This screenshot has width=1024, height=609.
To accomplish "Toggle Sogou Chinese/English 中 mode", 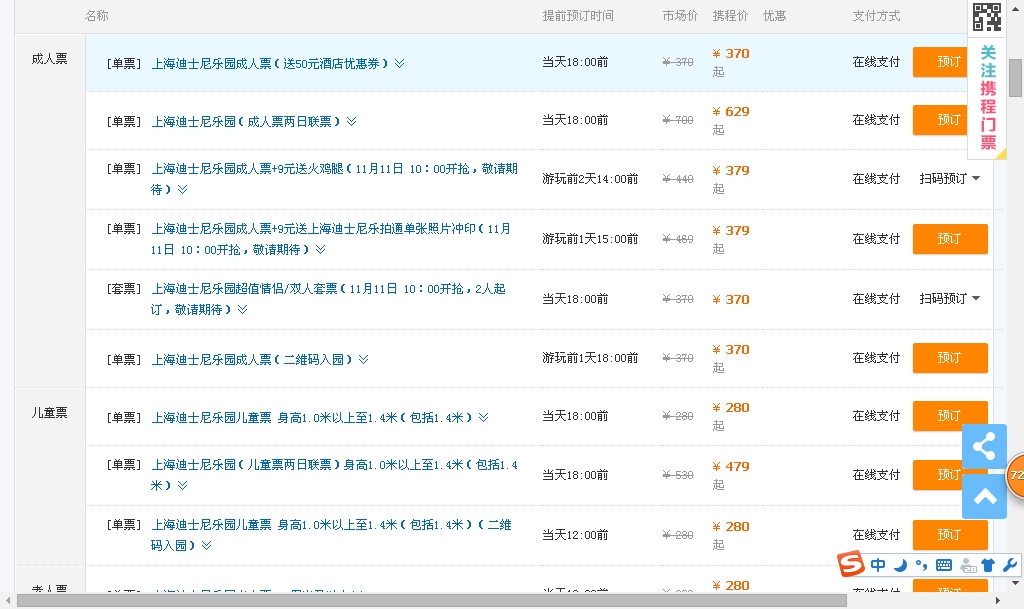I will pos(878,565).
